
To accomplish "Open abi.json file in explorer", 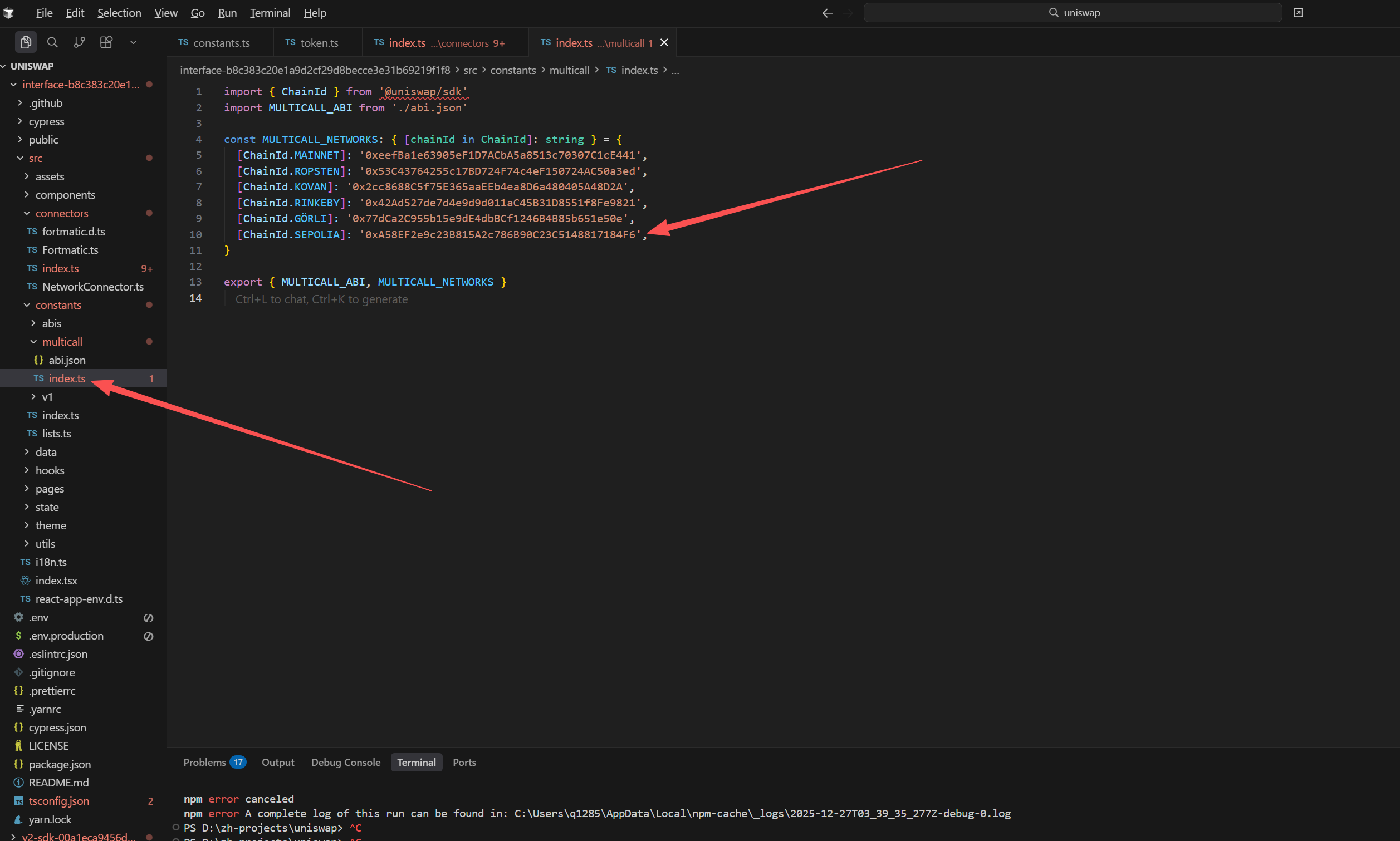I will (67, 360).
